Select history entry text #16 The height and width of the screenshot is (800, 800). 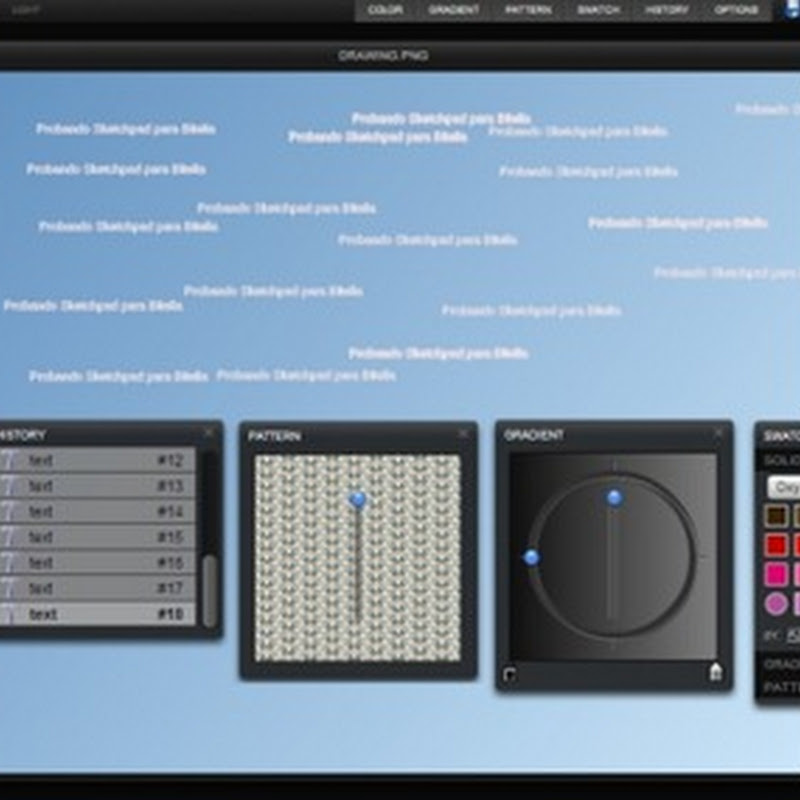pyautogui.click(x=97, y=563)
